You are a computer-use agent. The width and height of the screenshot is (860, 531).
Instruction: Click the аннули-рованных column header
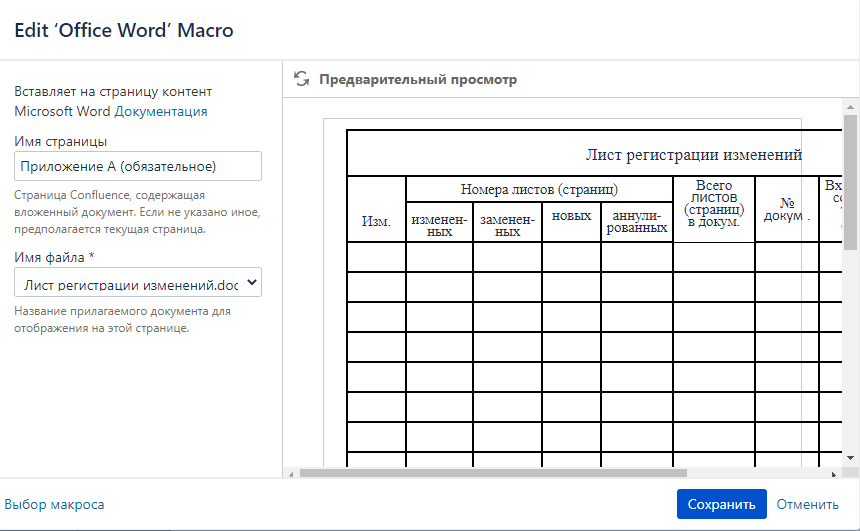tap(637, 222)
